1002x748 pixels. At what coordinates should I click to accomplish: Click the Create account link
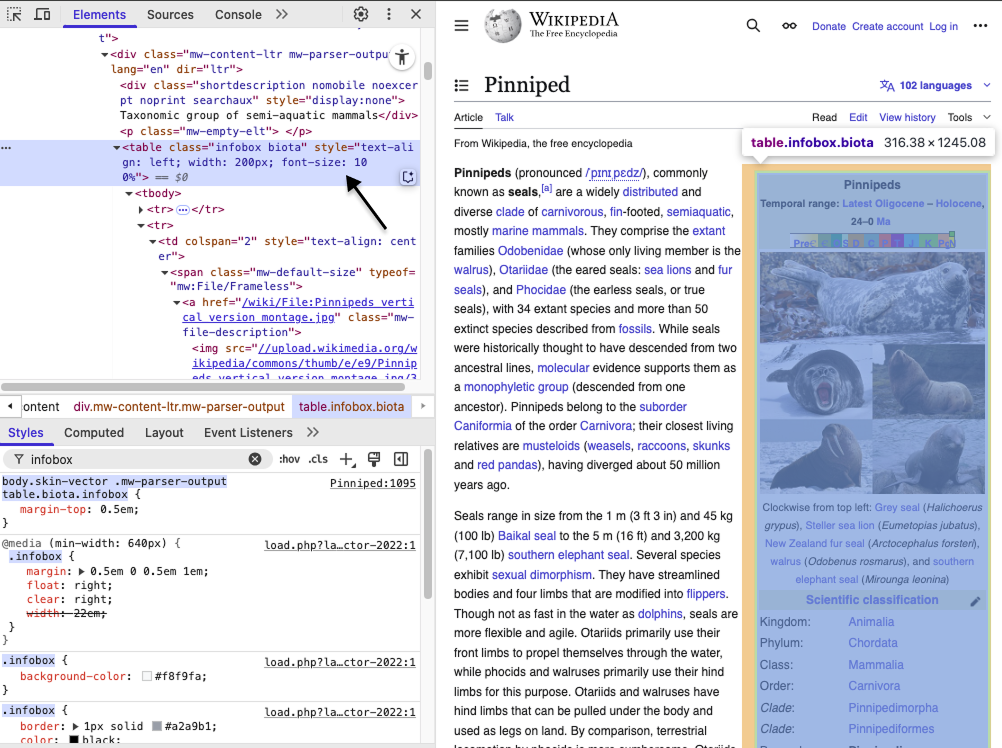point(887,26)
